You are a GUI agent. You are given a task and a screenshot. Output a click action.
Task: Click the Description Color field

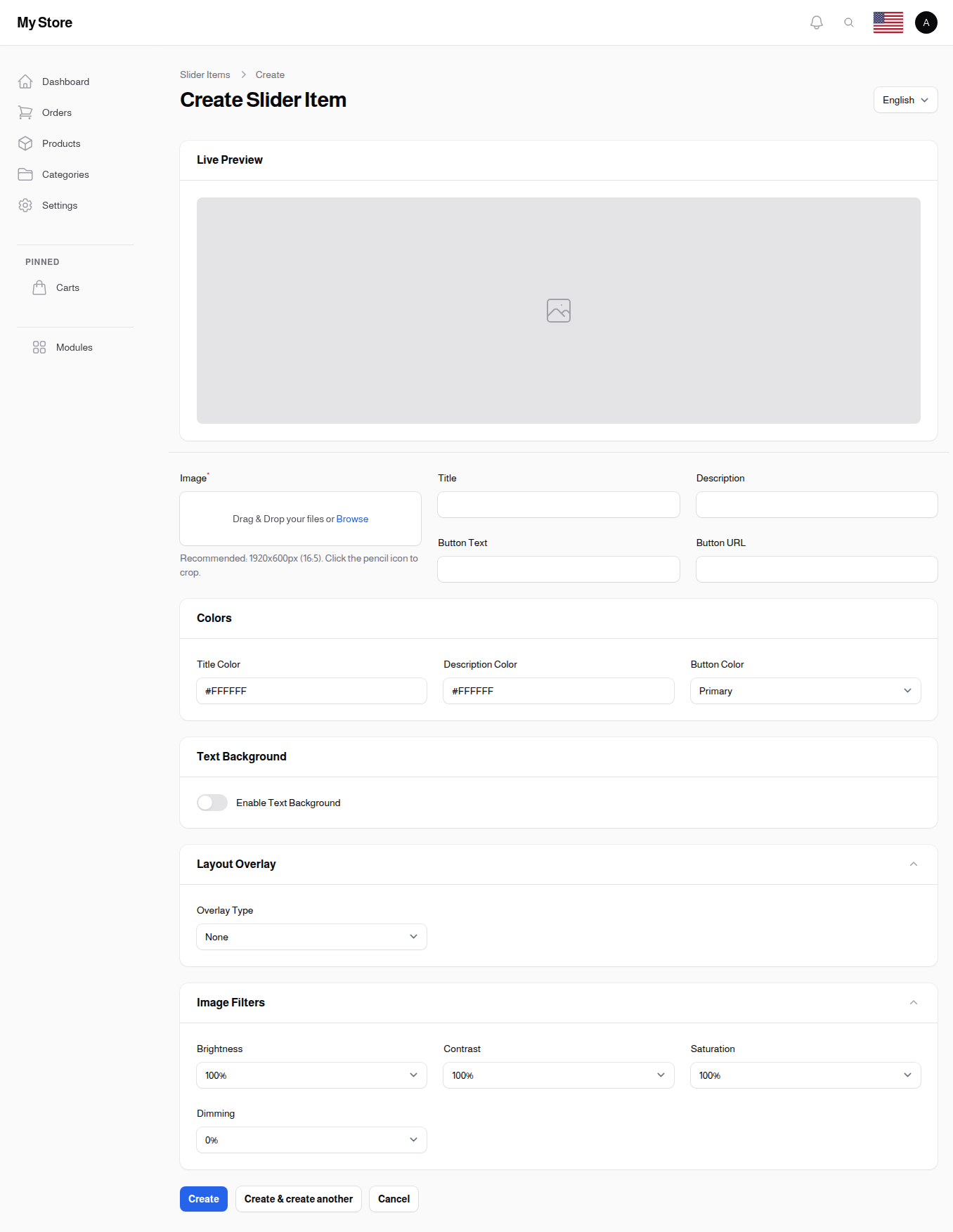coord(558,691)
